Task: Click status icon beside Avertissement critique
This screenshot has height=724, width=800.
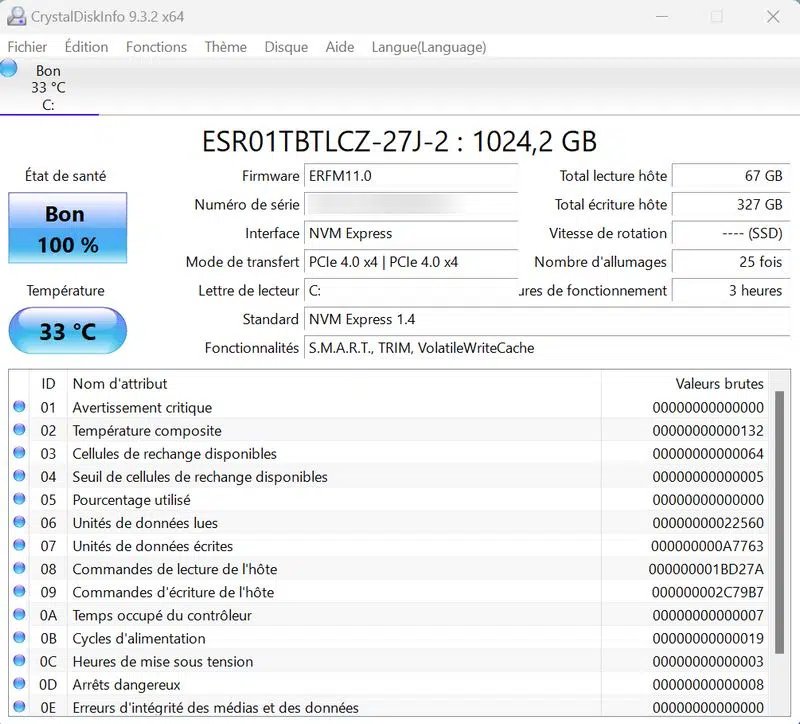Action: [x=19, y=408]
